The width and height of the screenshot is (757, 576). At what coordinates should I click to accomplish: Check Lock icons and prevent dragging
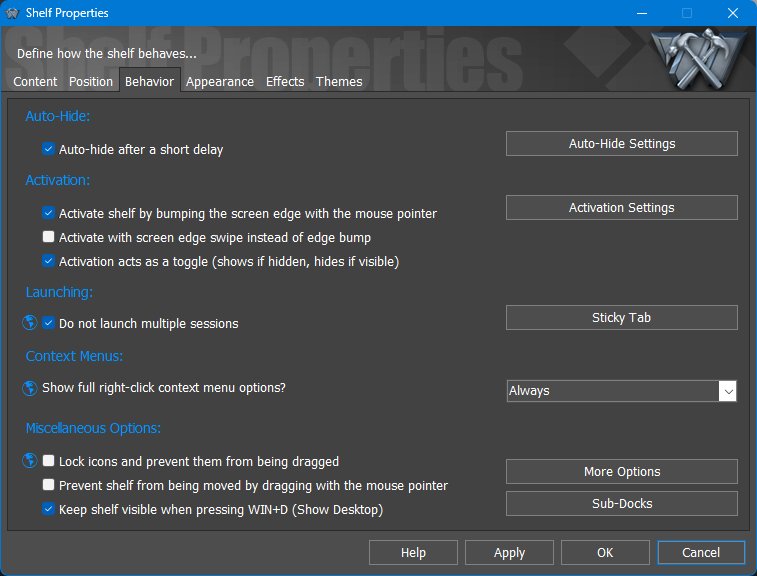[x=48, y=461]
